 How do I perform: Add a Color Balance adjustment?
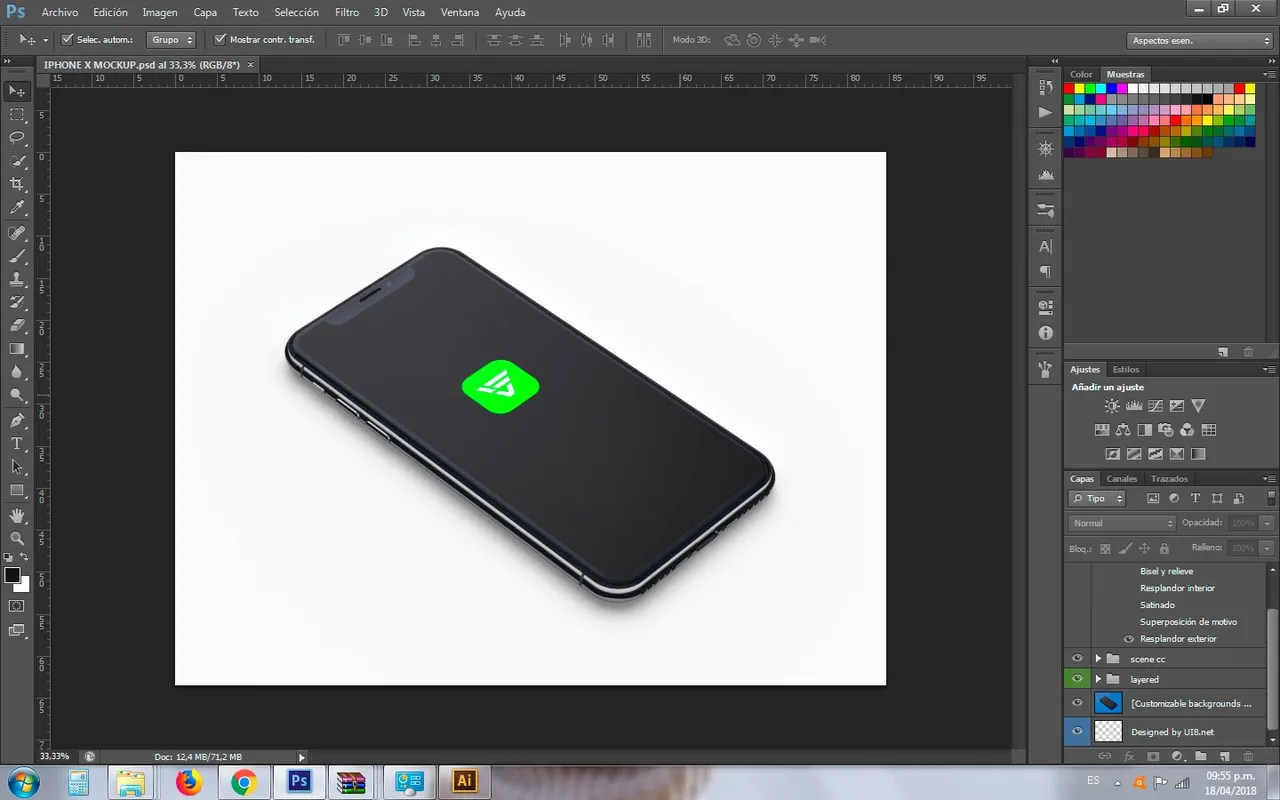tap(1123, 430)
